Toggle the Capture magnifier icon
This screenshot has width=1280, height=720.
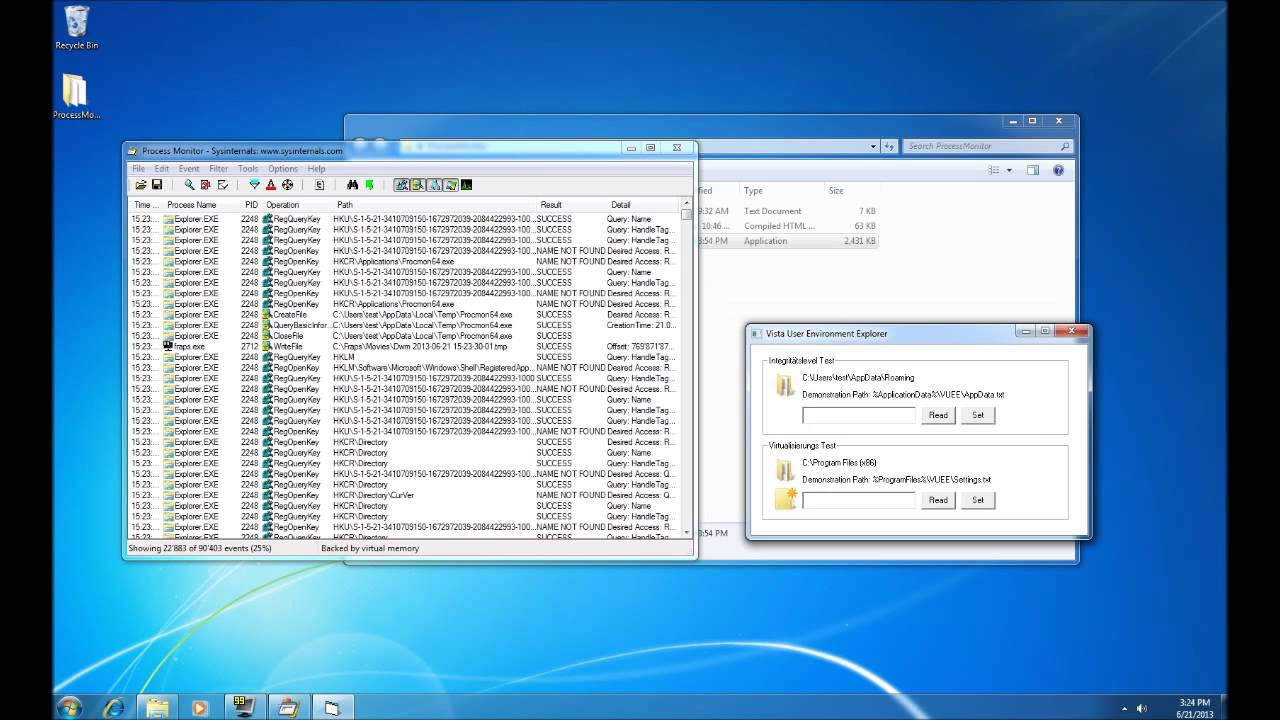[x=189, y=185]
